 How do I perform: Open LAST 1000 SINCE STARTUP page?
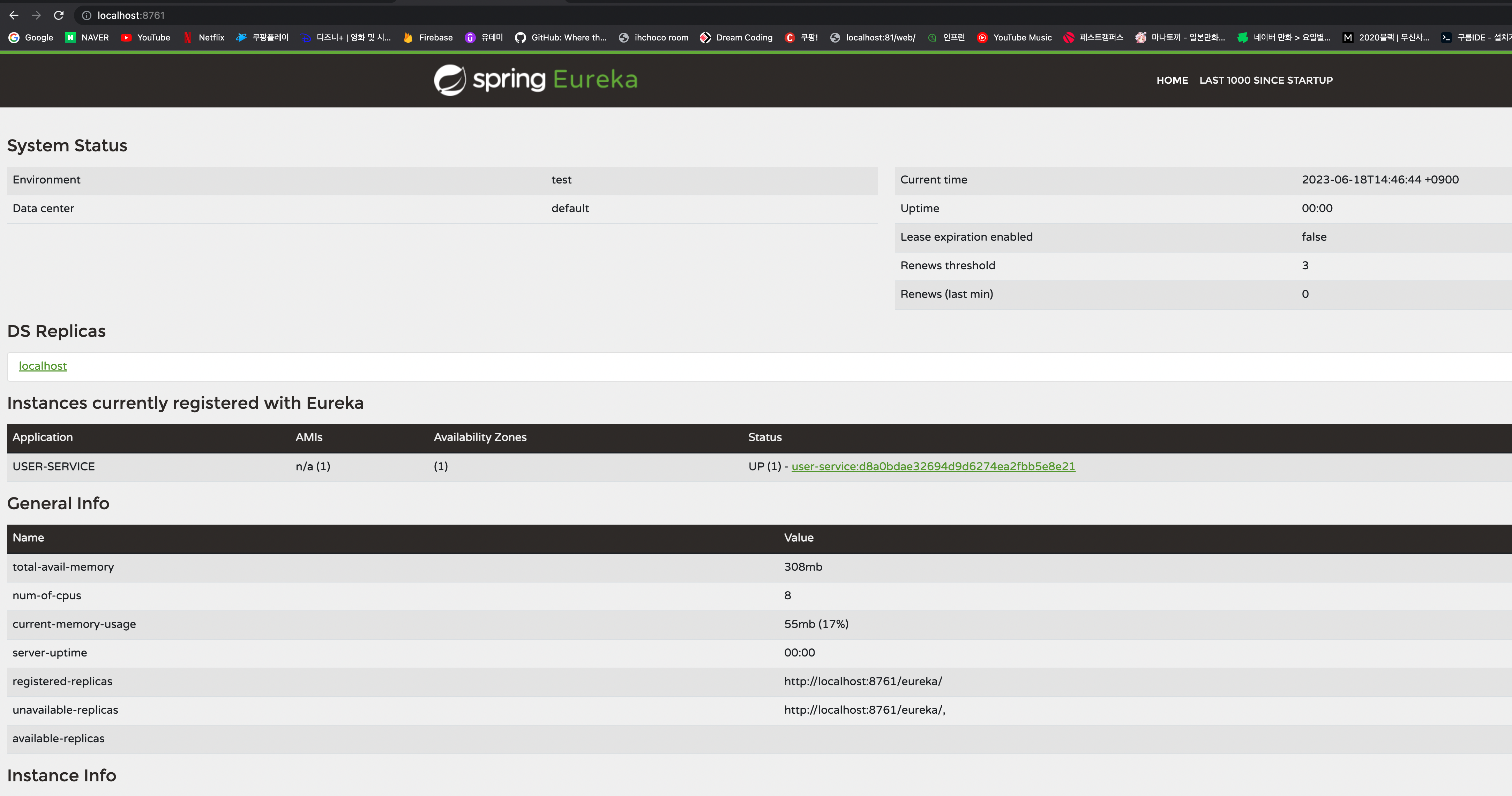pyautogui.click(x=1266, y=81)
